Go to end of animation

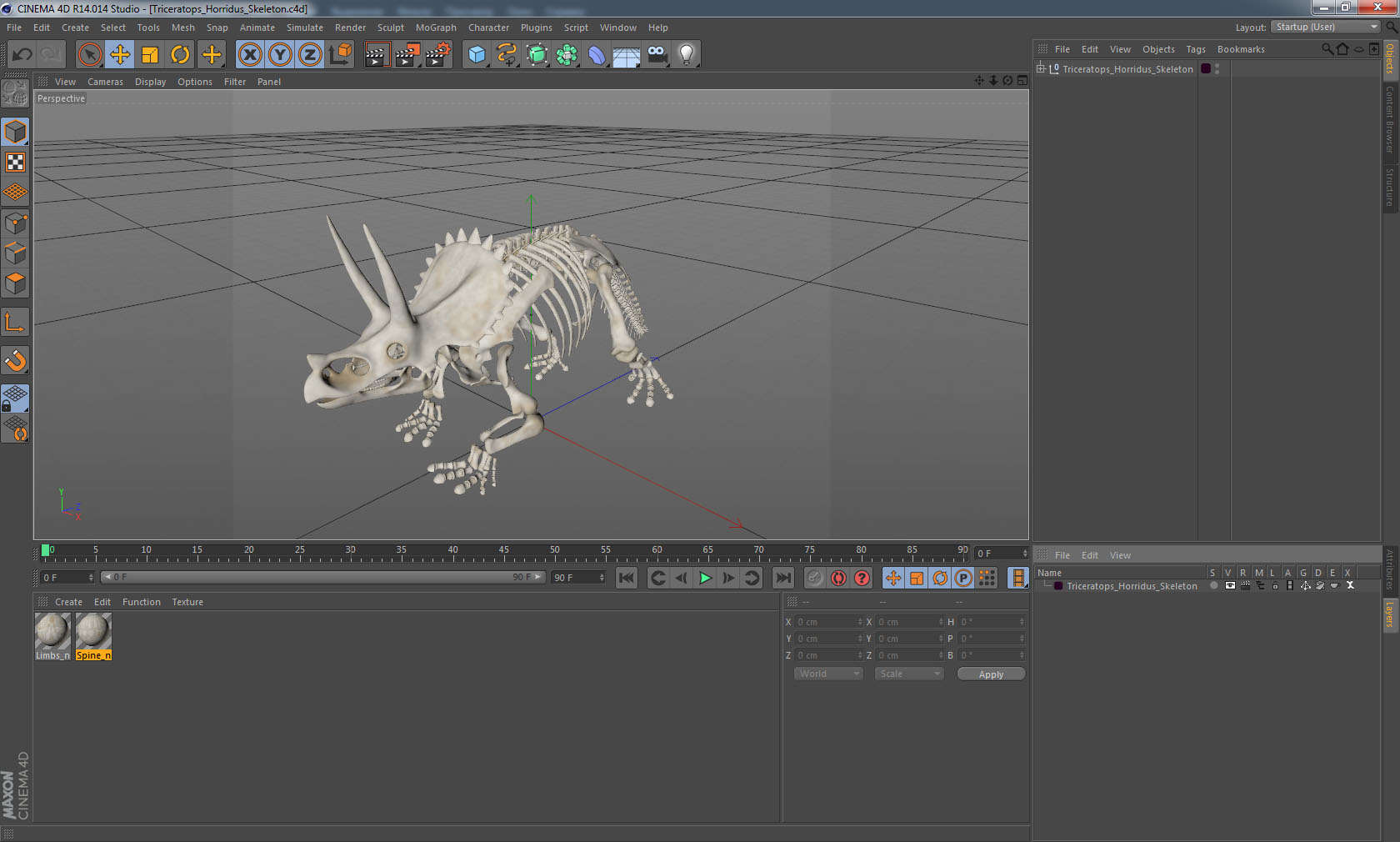(x=783, y=578)
